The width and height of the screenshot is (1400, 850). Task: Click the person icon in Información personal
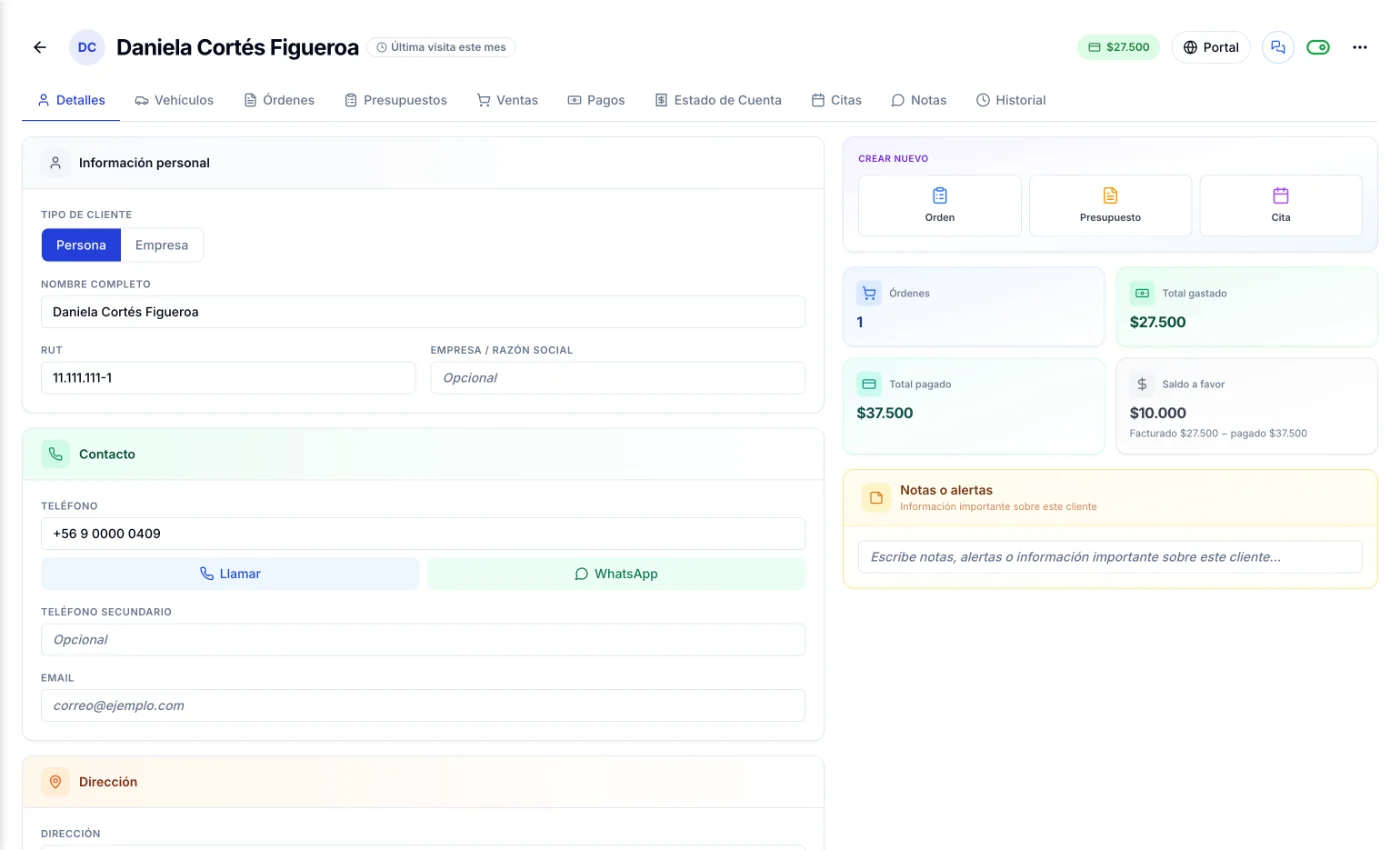56,163
